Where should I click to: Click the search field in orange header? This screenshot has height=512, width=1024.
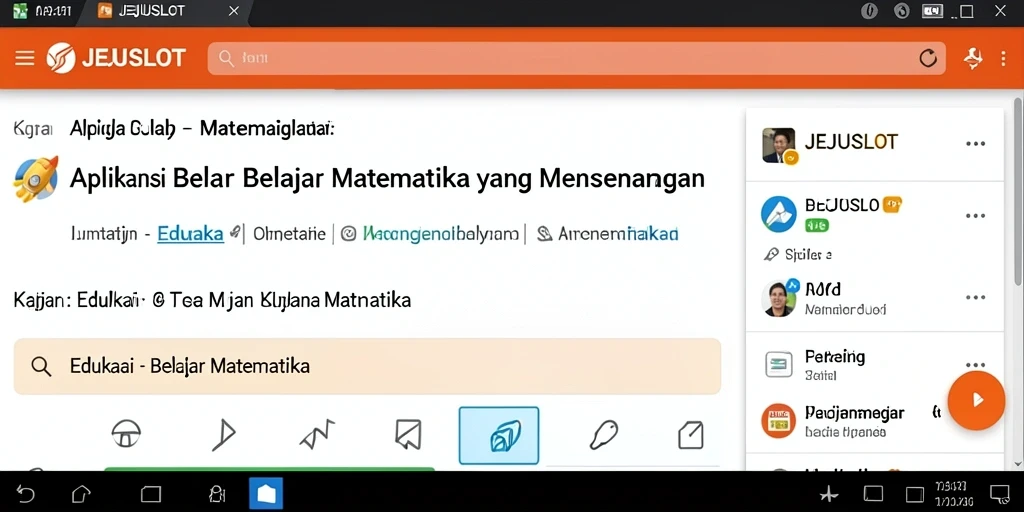pyautogui.click(x=576, y=58)
